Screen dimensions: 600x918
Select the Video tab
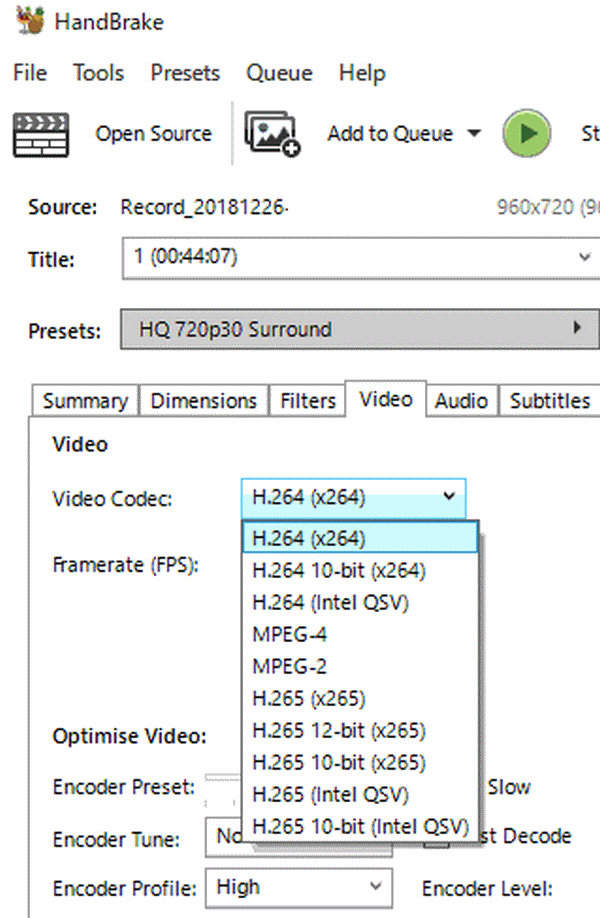click(386, 399)
